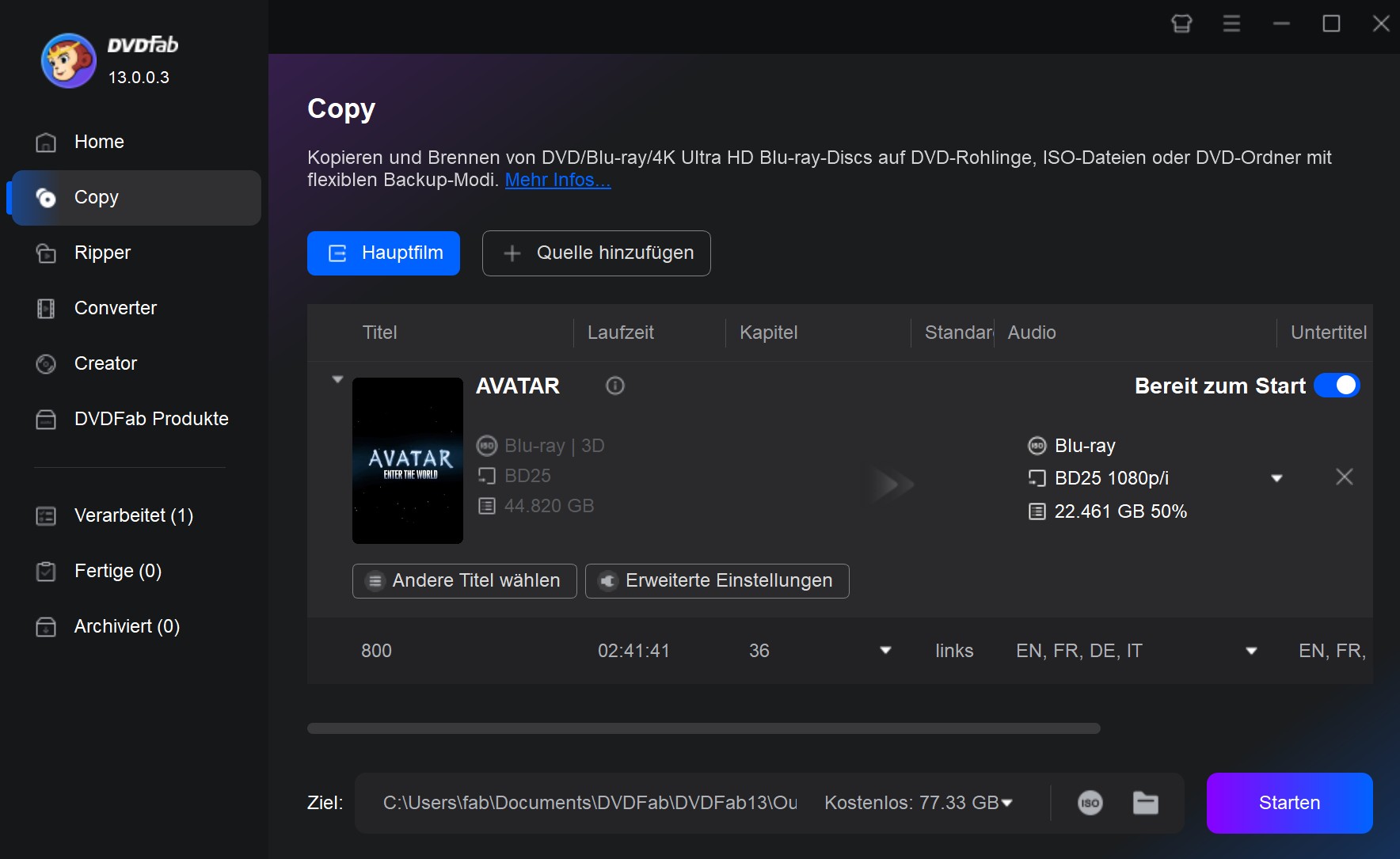Click the Laufzeit column header
Viewport: 1400px width, 859px height.
(x=621, y=333)
